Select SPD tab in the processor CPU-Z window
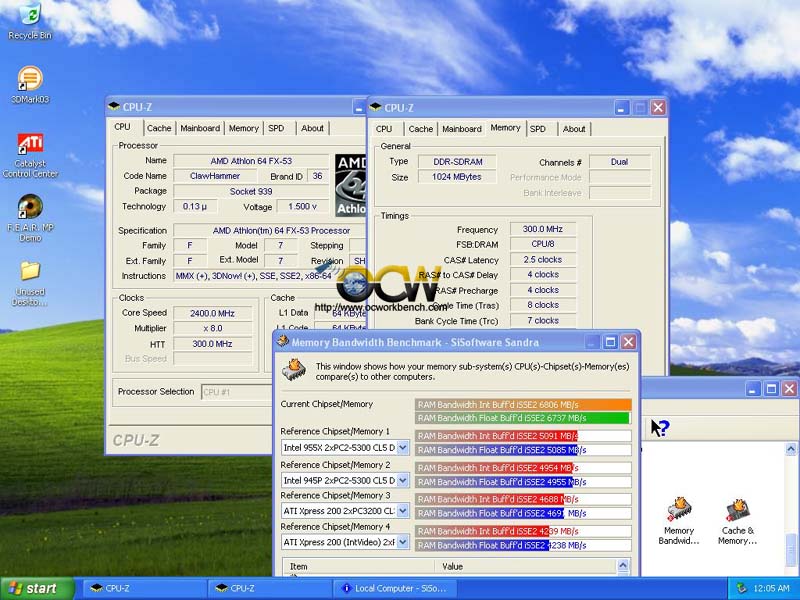This screenshot has height=600, width=800. 276,128
